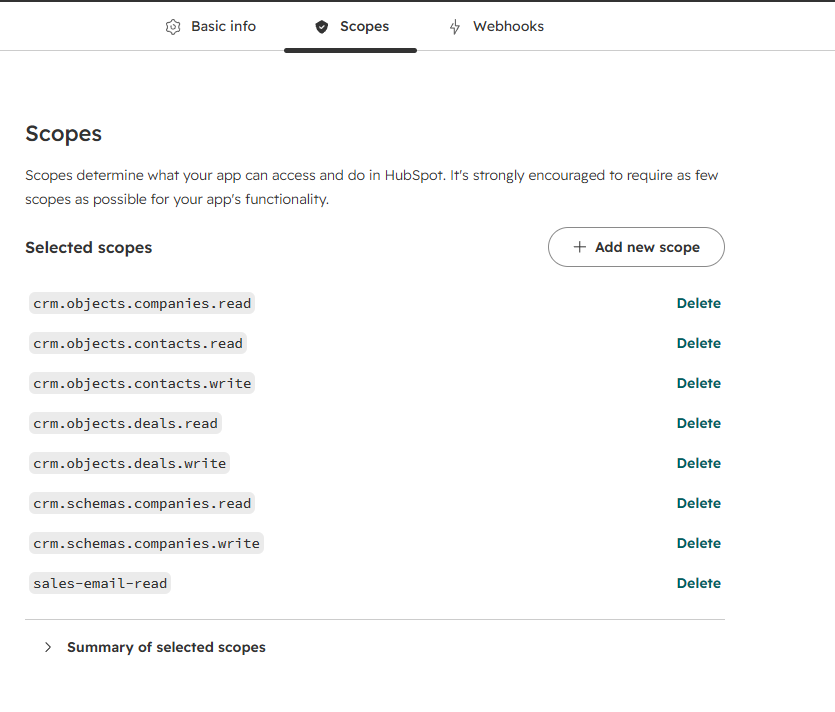Click the Scopes page heading
Viewport: 835px width, 712px height.
click(63, 134)
